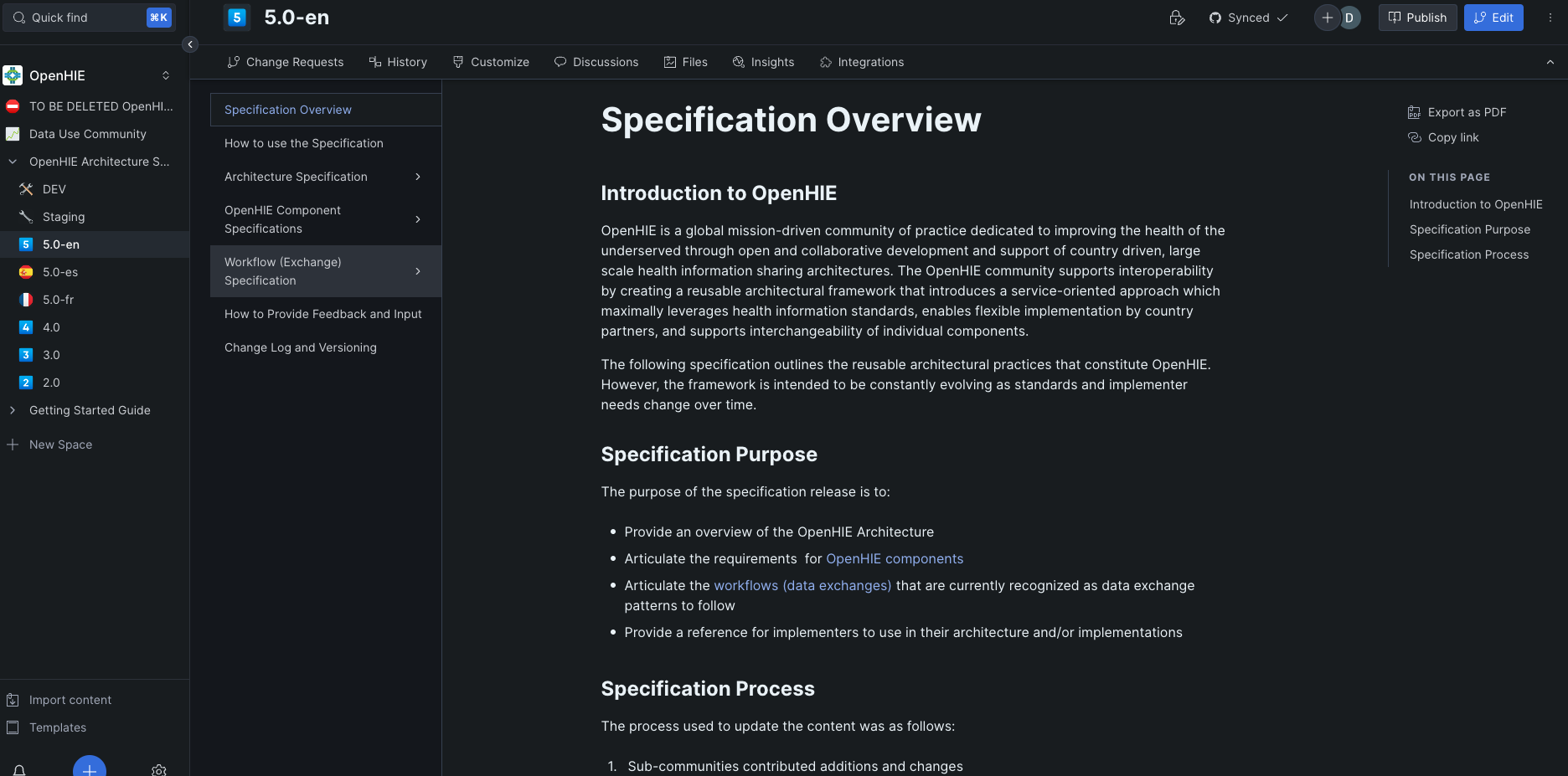This screenshot has height=776, width=1568.
Task: Expand OpenHIE Component Specifications subpages
Action: click(418, 219)
